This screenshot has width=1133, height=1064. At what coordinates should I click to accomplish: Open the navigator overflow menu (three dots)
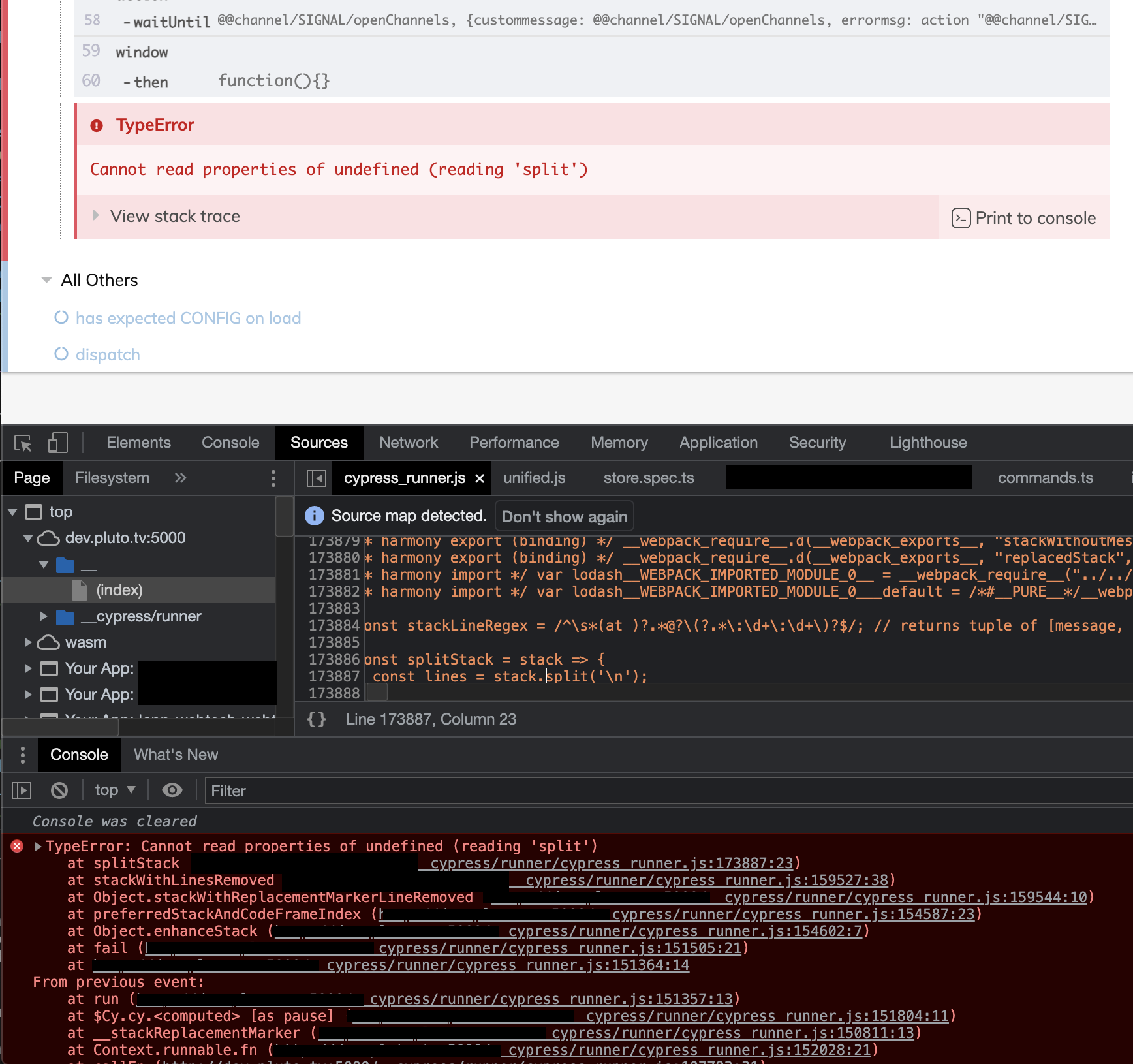tap(273, 478)
